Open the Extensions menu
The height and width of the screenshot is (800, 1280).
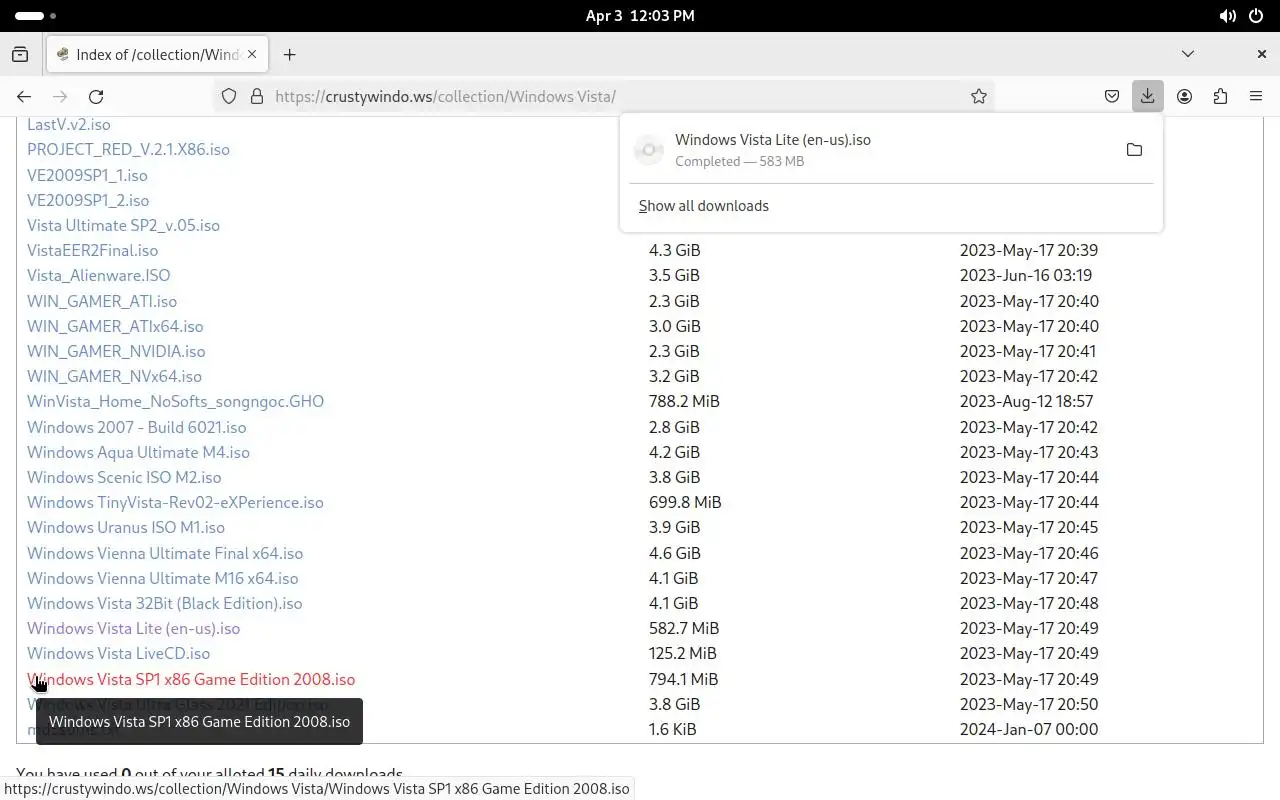(x=1220, y=97)
